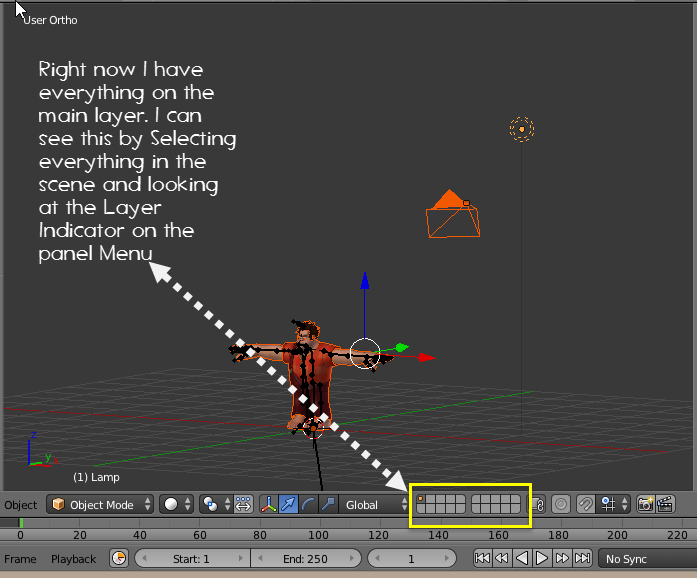Open the No Sync dropdown
Viewport: 697px width, 578px height.
(648, 558)
